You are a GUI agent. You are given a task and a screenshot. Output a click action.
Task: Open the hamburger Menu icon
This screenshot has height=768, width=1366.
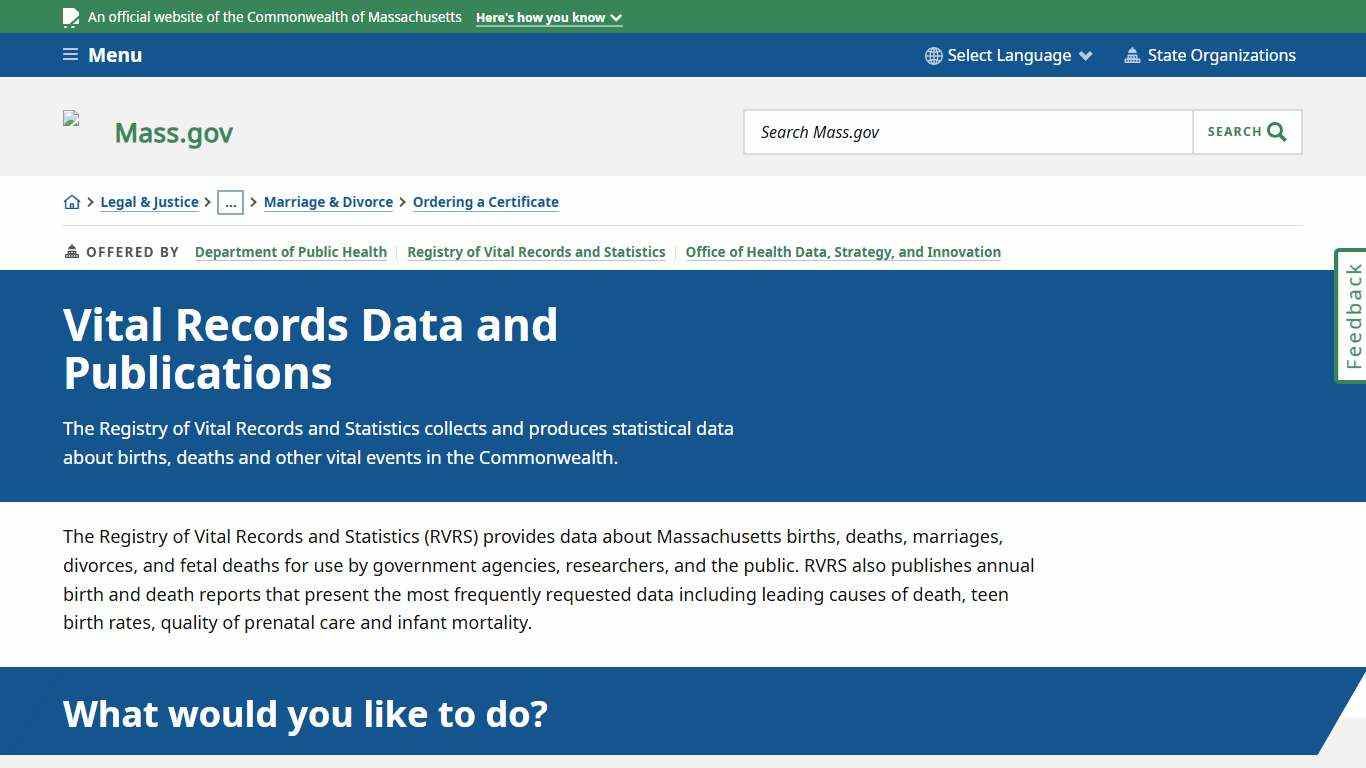[x=70, y=55]
